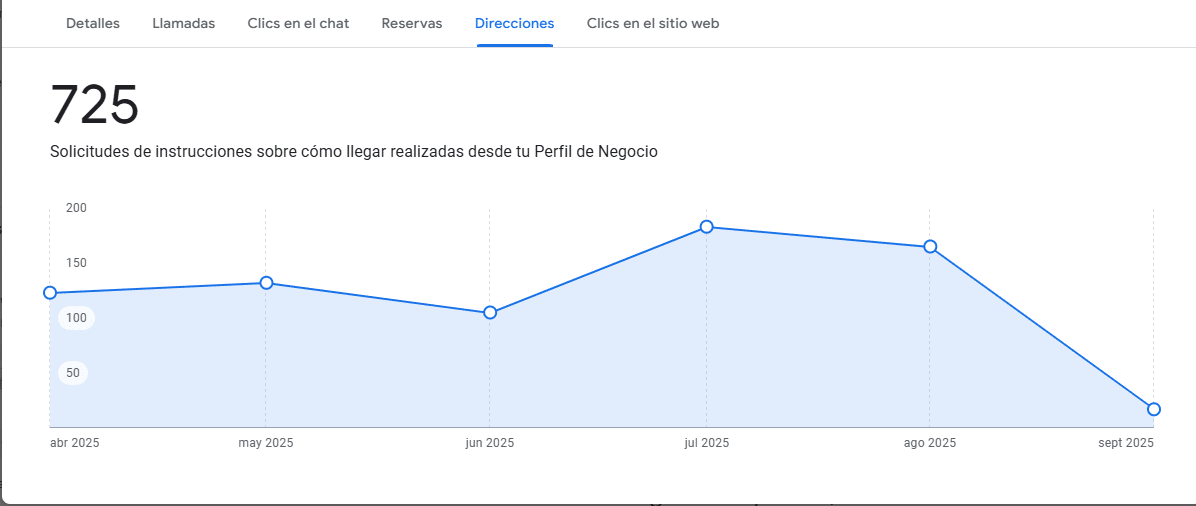Click the April 2025 data point circle
Viewport: 1196px width, 506px height.
point(50,293)
